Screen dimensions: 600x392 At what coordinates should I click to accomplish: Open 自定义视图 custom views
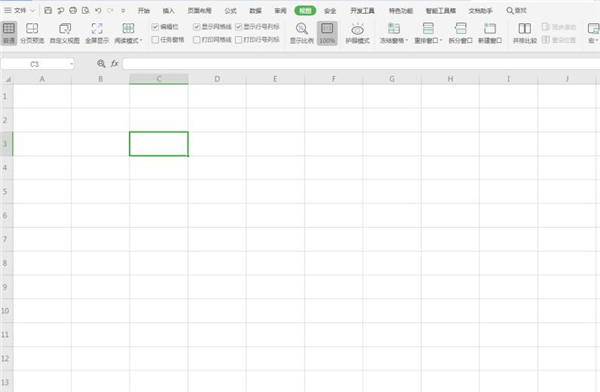(x=65, y=33)
